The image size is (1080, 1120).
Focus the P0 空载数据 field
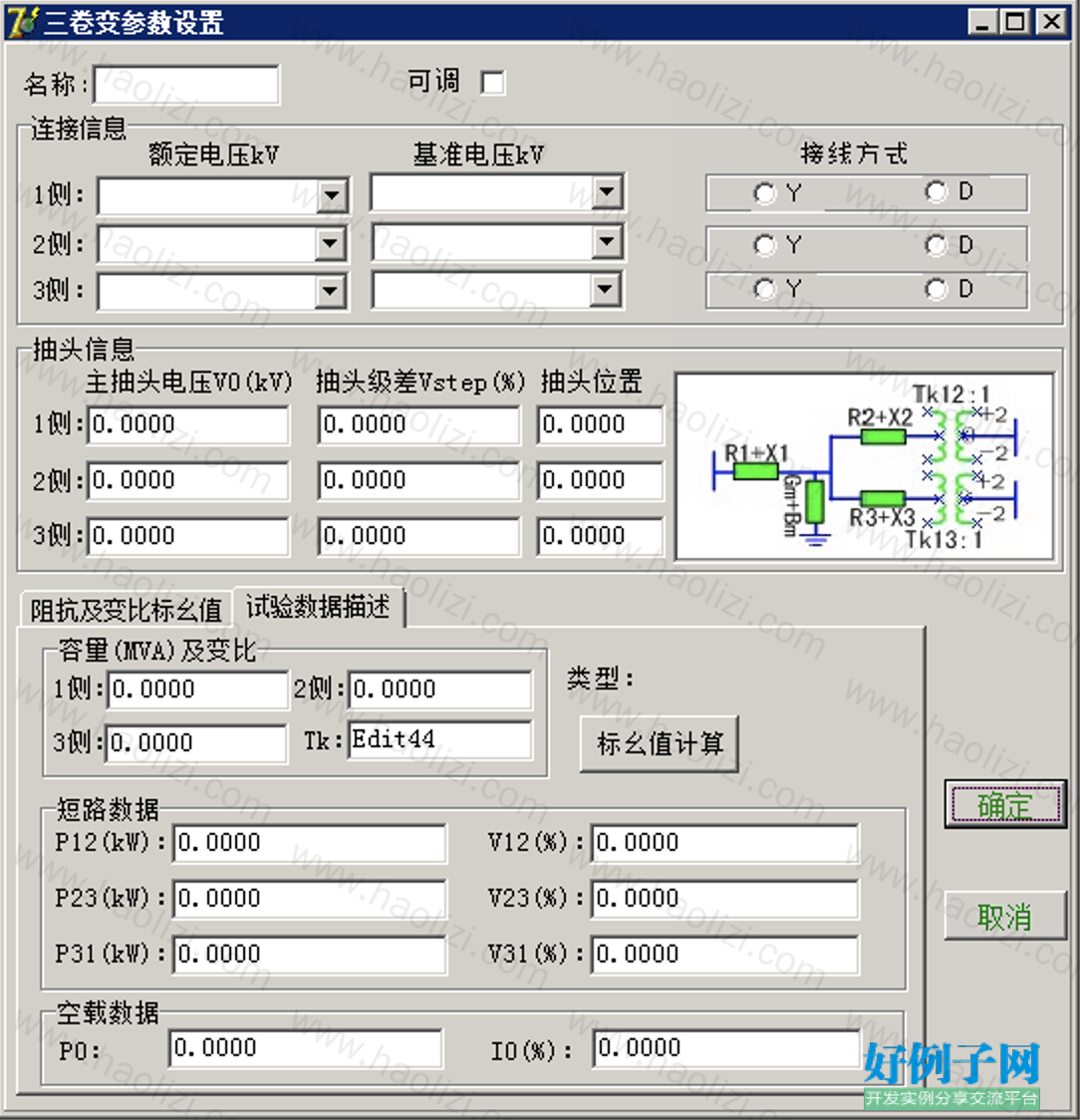tap(306, 1048)
